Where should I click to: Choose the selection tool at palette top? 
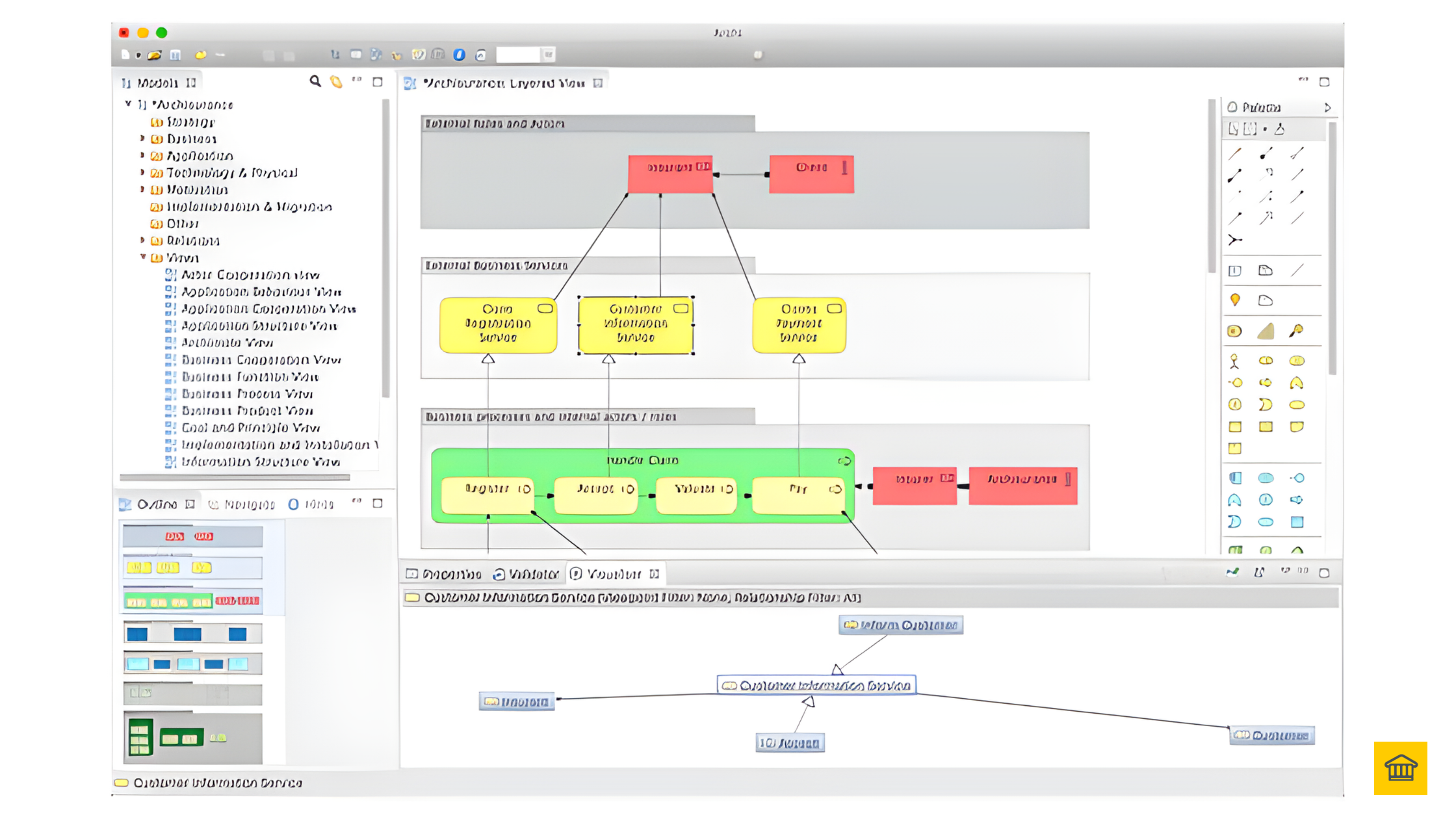point(1234,129)
